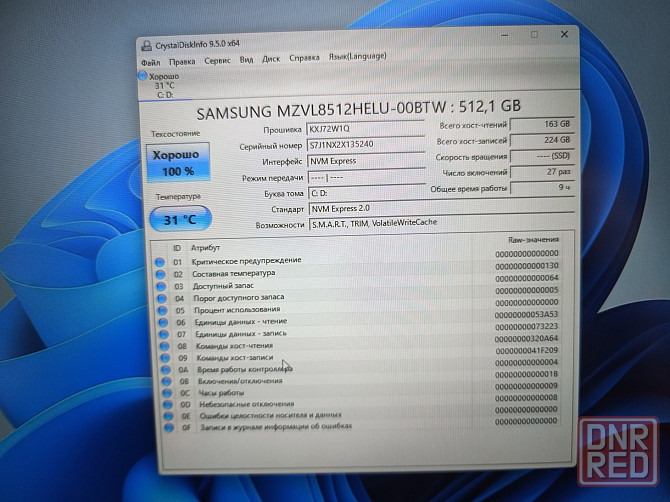Open the Диск menu
670x502 pixels.
click(x=271, y=59)
